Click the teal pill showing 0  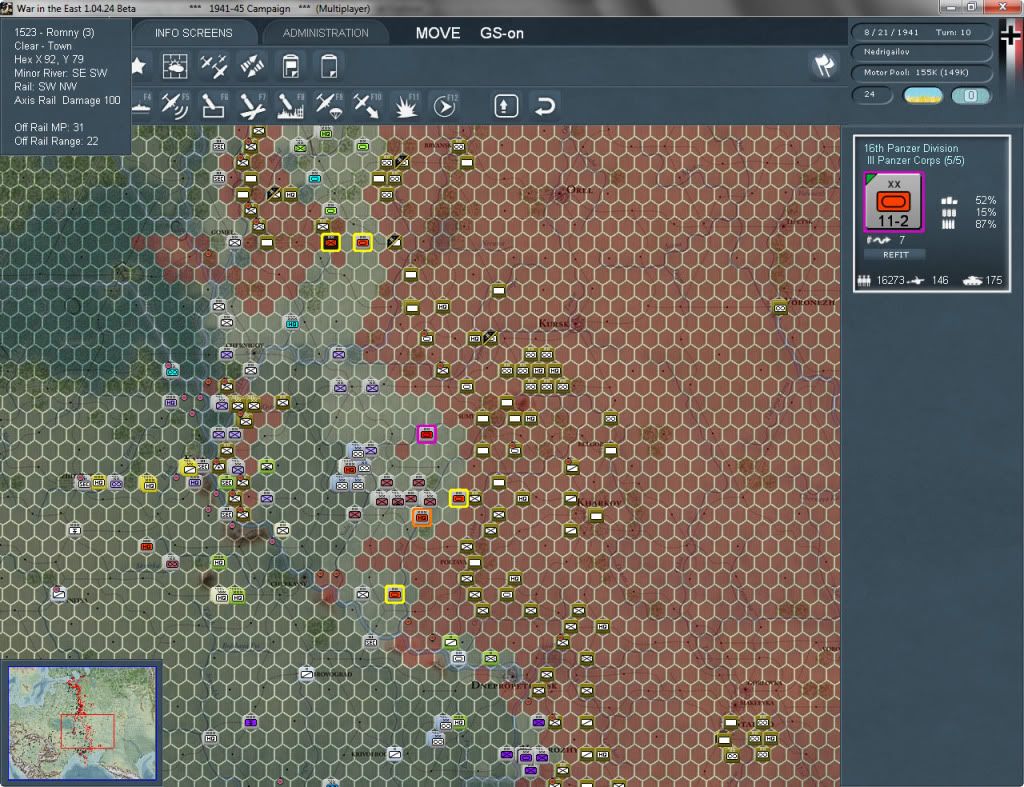tap(970, 95)
